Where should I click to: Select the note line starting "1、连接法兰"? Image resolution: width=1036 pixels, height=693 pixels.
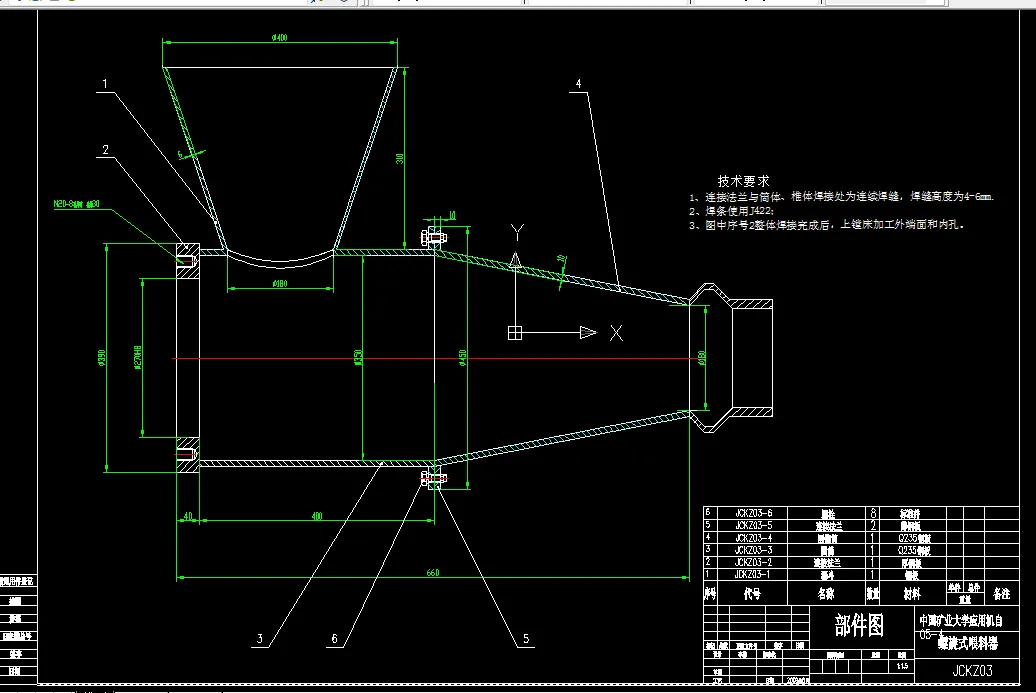click(x=841, y=197)
